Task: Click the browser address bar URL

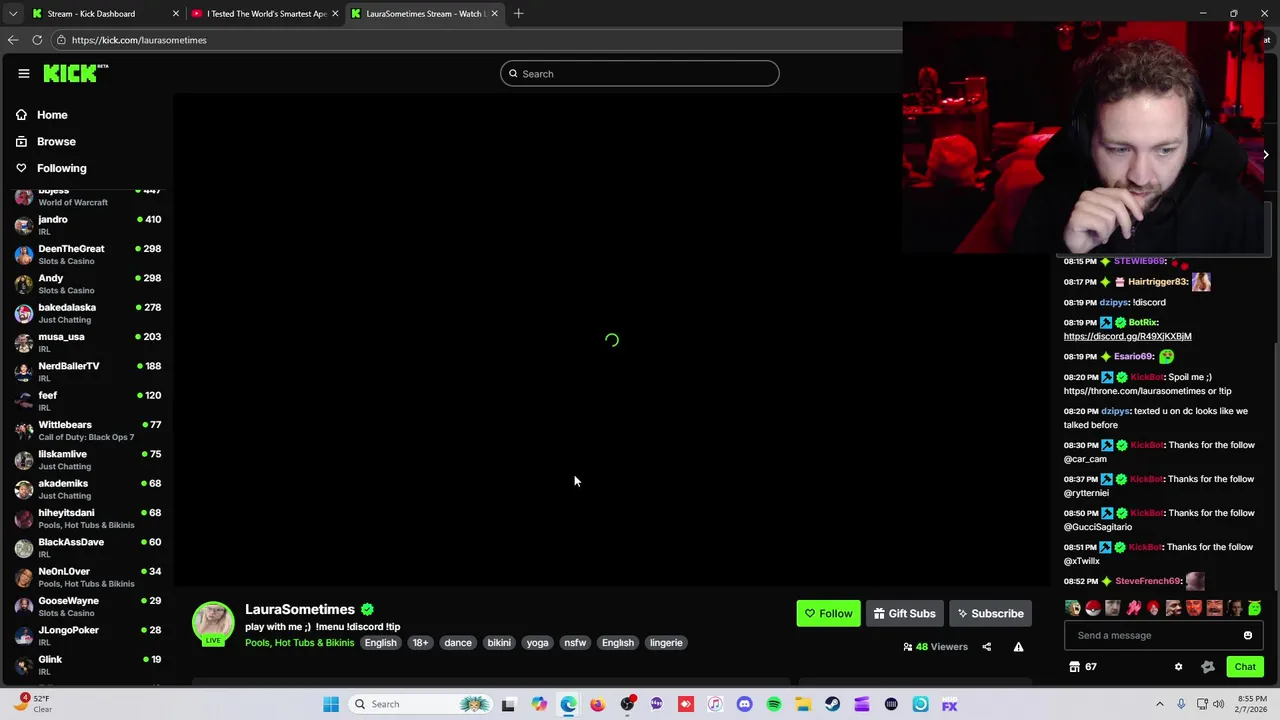Action: click(139, 40)
